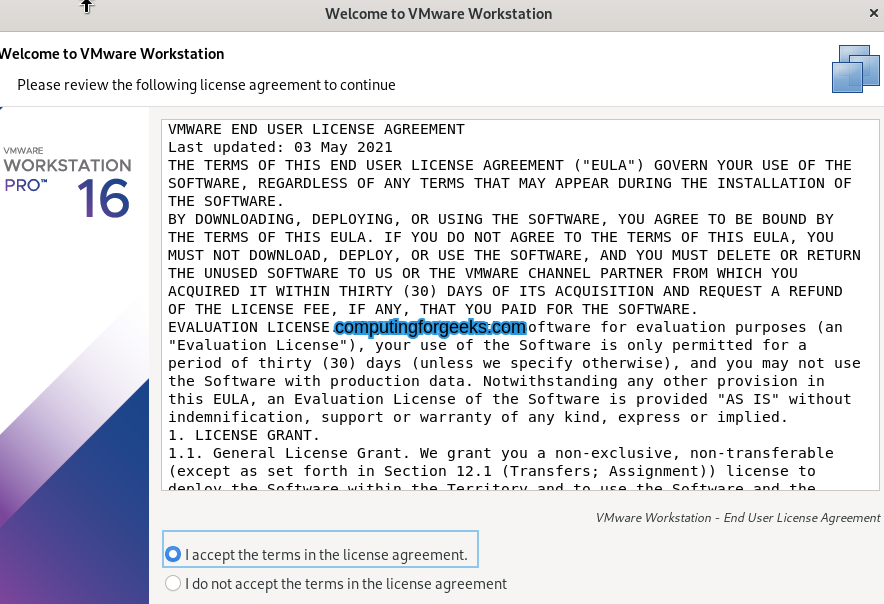Select the do not accept option

[171, 583]
